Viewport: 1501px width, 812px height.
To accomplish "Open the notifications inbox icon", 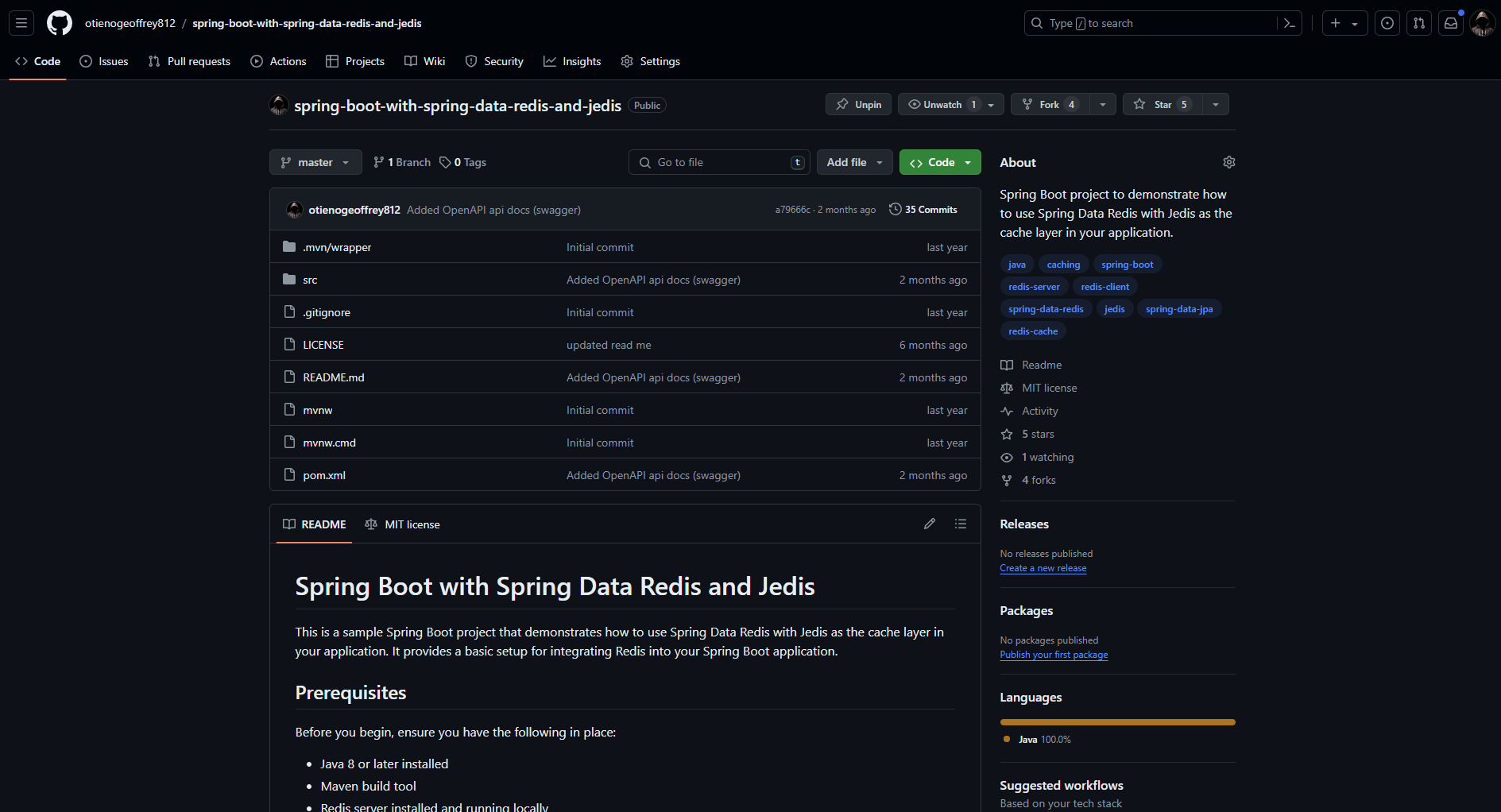I will click(1451, 23).
